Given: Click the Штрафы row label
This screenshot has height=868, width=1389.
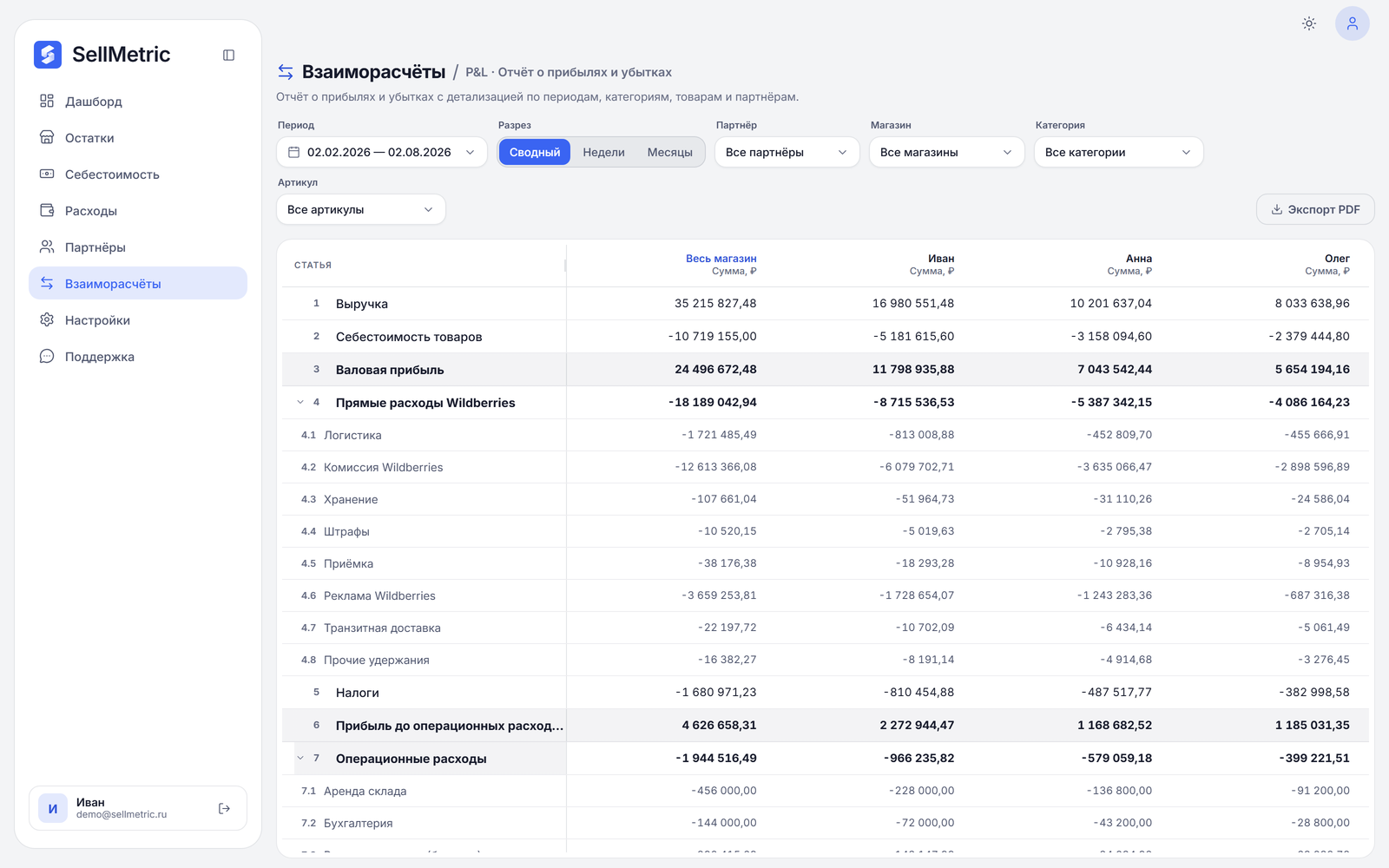Looking at the screenshot, I should 346,531.
